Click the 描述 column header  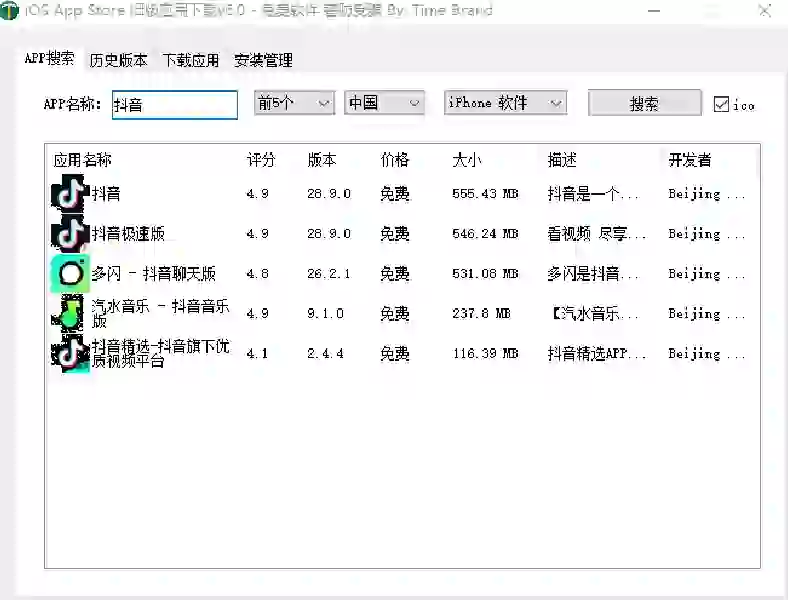click(562, 160)
